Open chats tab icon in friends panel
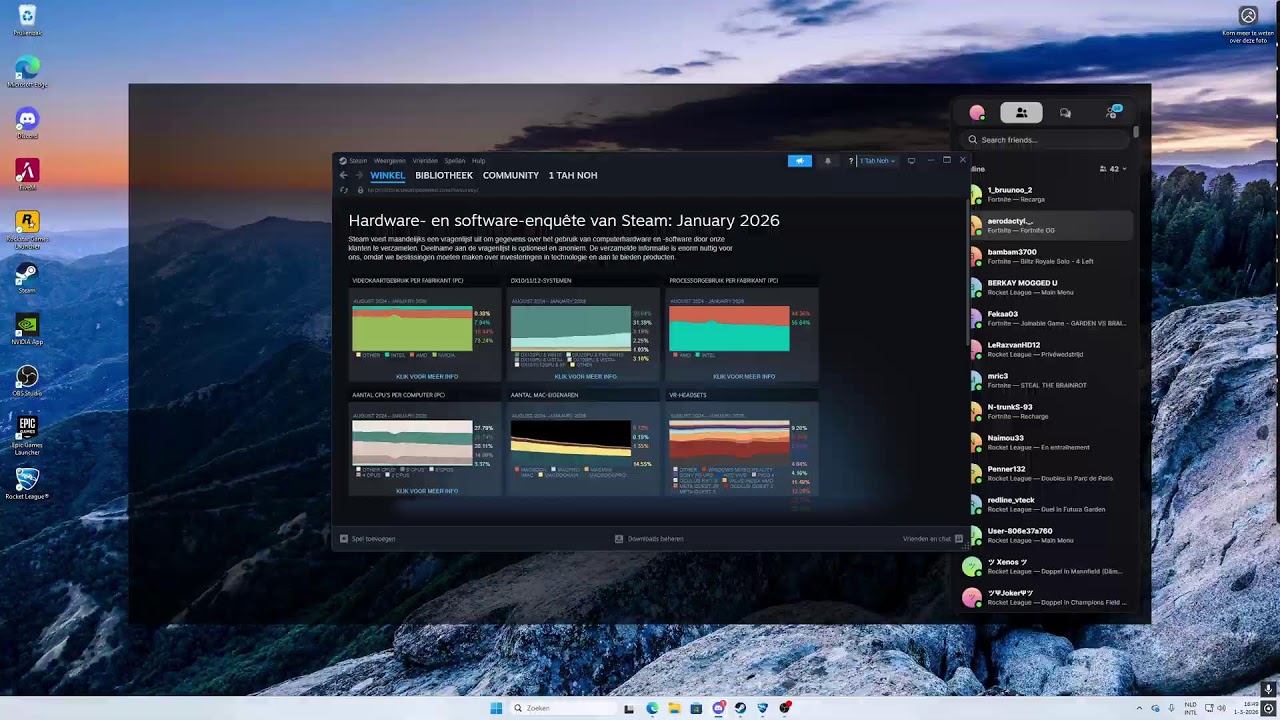Image resolution: width=1280 pixels, height=720 pixels. coord(1066,113)
